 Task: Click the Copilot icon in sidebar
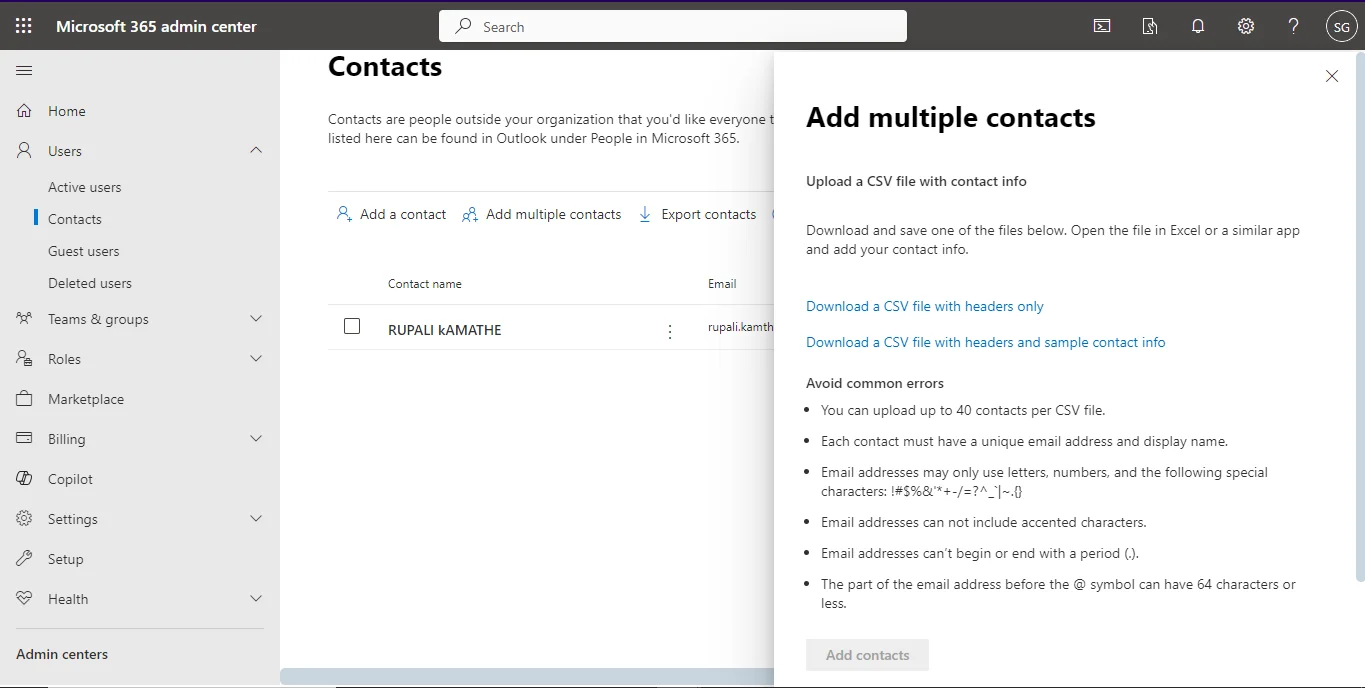(25, 479)
